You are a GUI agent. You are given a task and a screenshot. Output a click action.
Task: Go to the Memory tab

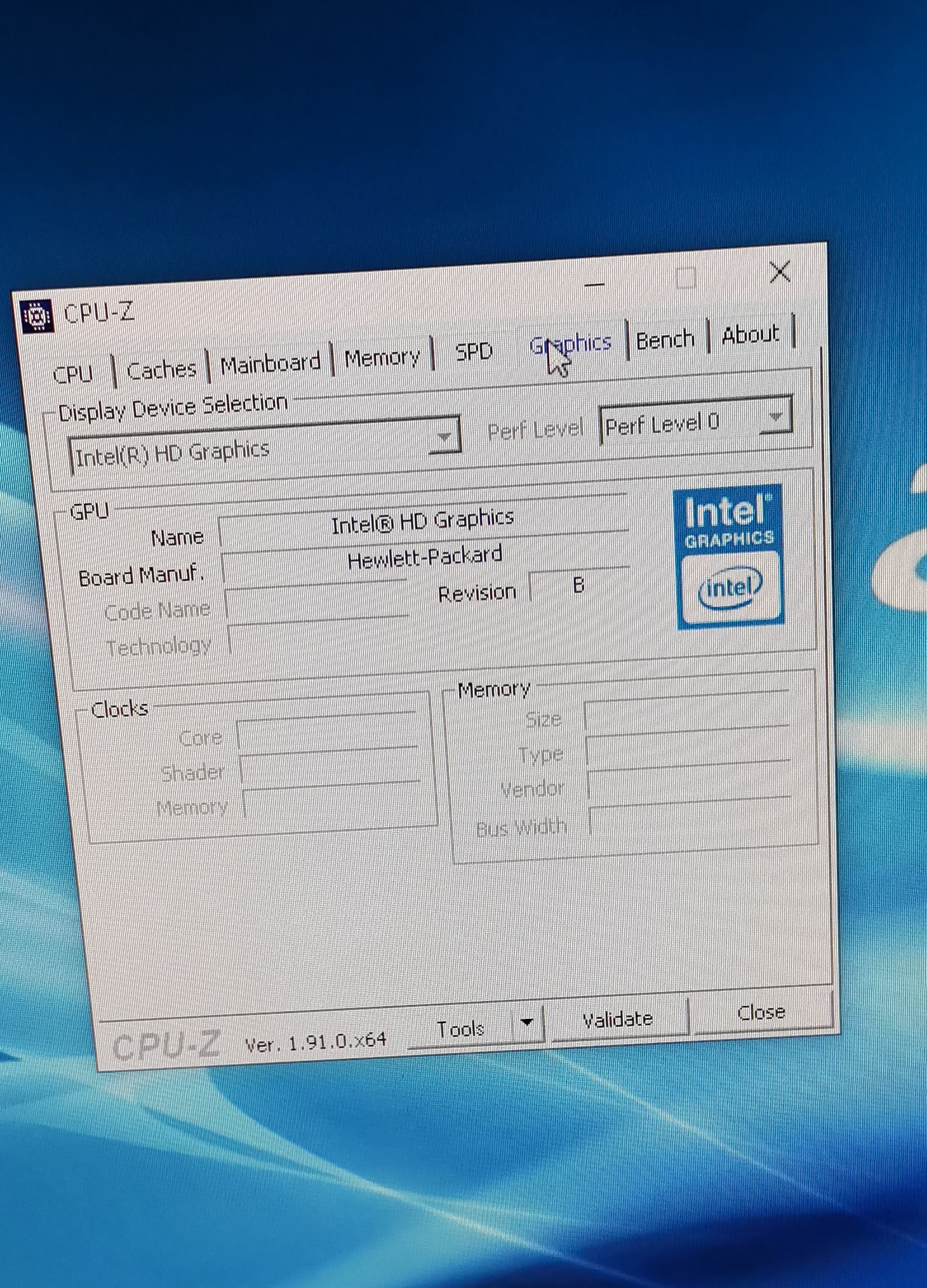[x=382, y=357]
